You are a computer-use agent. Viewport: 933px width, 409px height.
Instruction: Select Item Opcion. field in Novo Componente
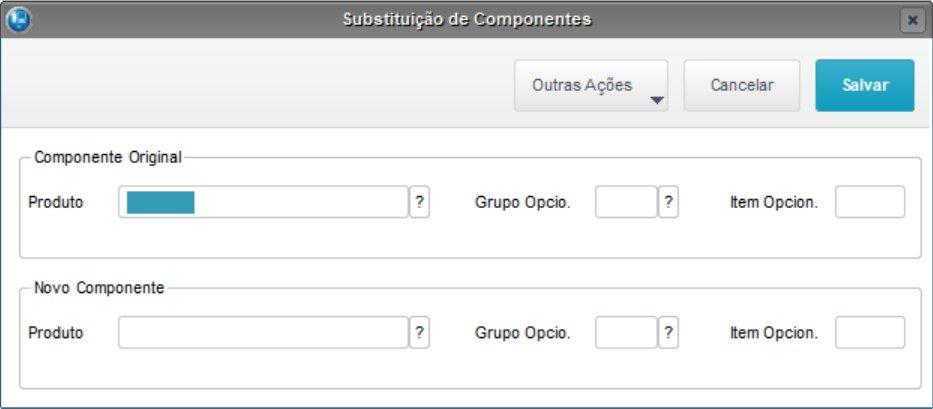870,333
